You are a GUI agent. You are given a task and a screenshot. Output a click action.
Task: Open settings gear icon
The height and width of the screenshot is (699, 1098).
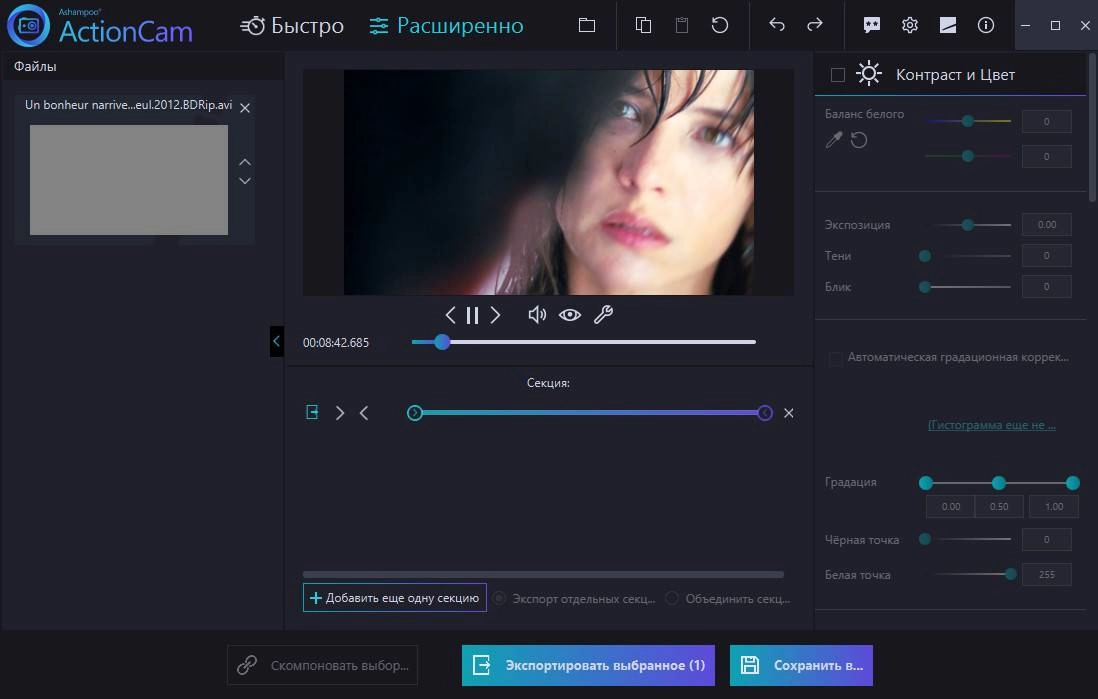pyautogui.click(x=910, y=26)
